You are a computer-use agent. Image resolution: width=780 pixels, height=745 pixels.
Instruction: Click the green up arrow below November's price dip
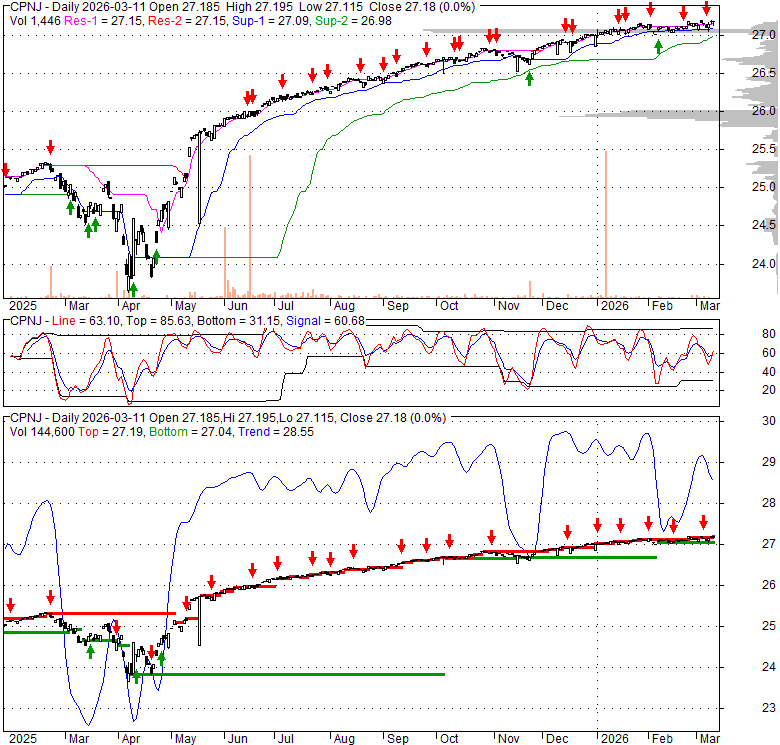pyautogui.click(x=529, y=77)
